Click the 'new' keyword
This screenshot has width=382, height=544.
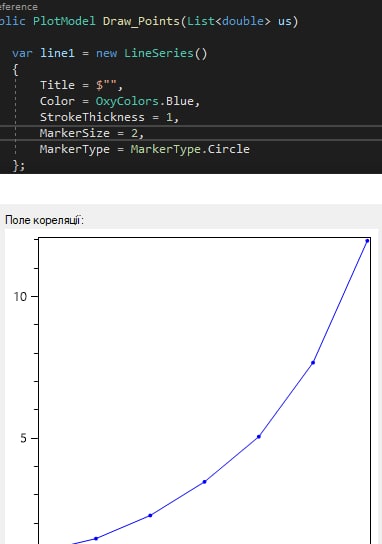106,53
